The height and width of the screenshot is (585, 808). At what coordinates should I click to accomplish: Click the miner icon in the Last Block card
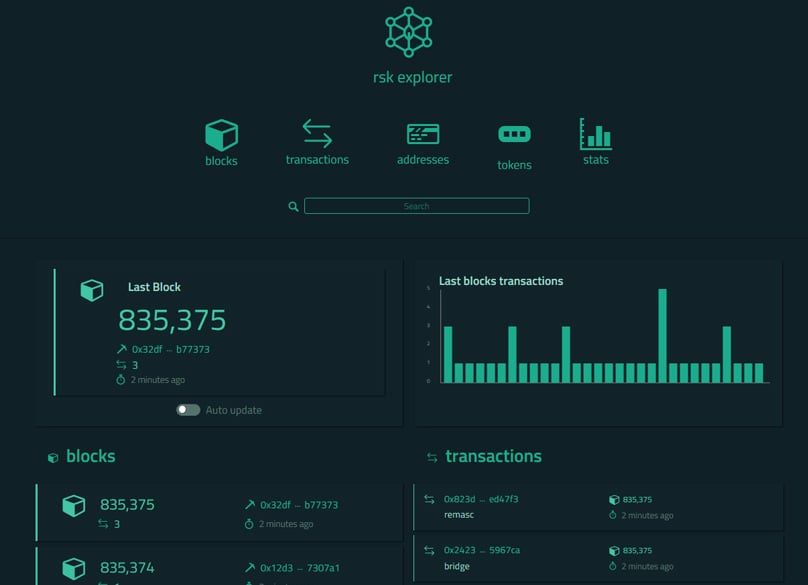pyautogui.click(x=122, y=349)
